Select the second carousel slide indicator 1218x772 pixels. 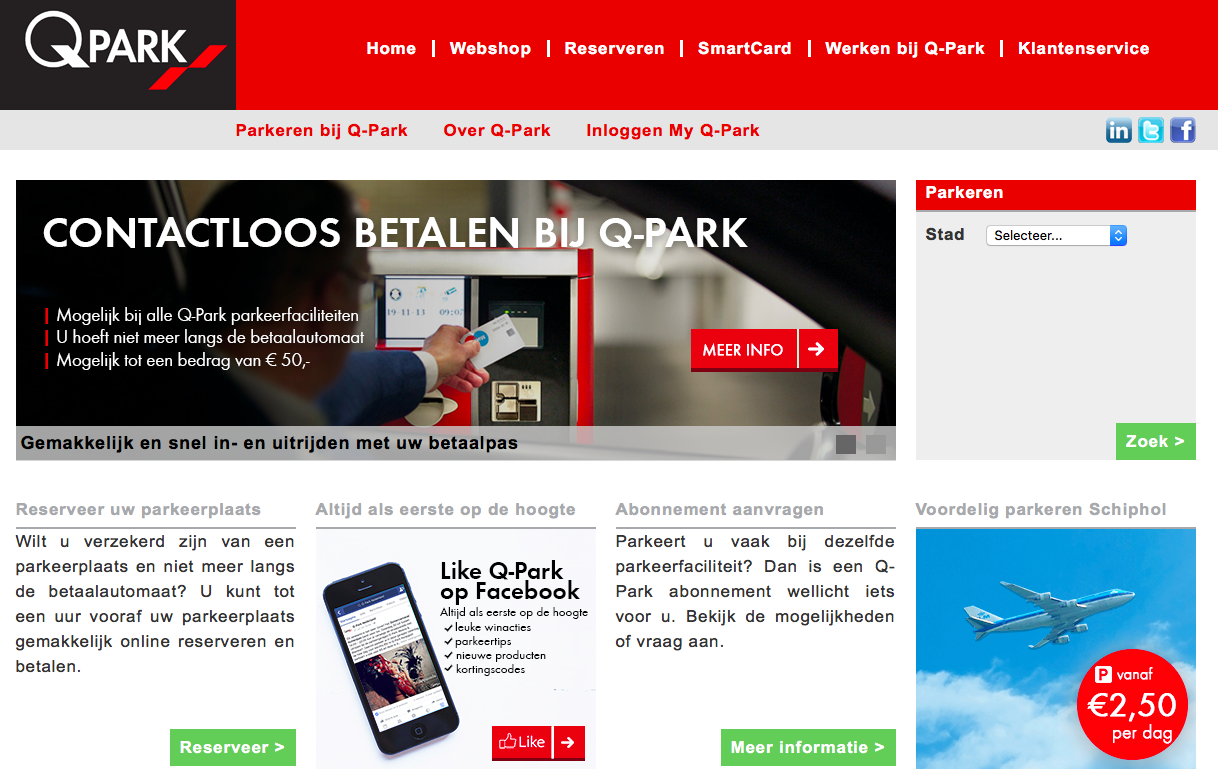(x=875, y=443)
